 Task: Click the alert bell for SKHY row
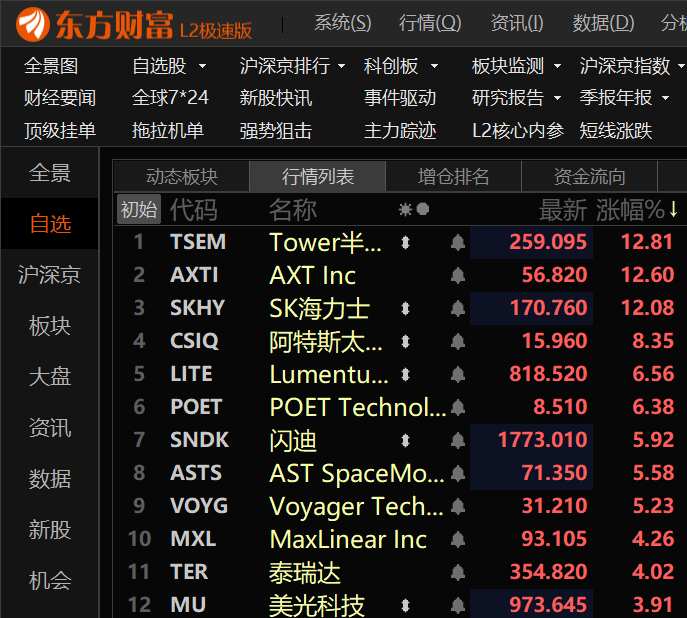pos(458,308)
